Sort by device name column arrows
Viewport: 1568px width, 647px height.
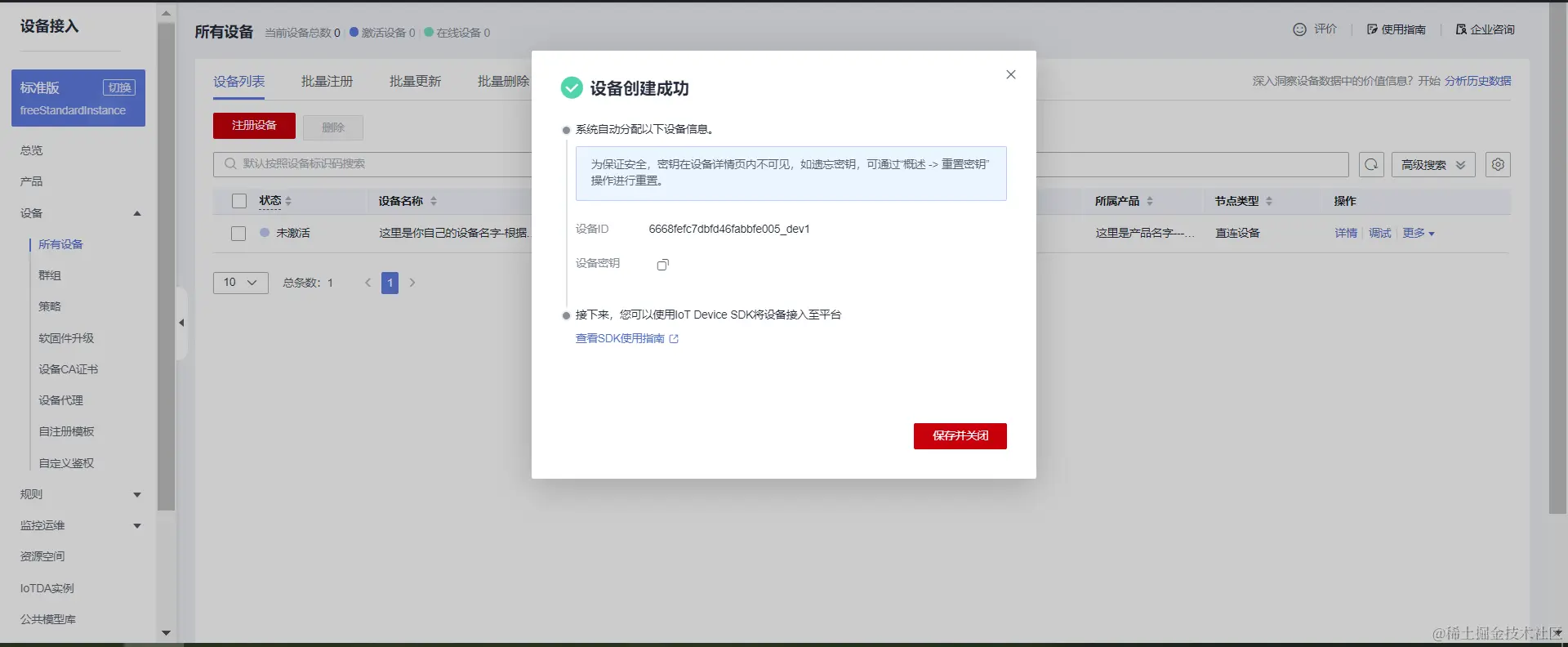(434, 201)
